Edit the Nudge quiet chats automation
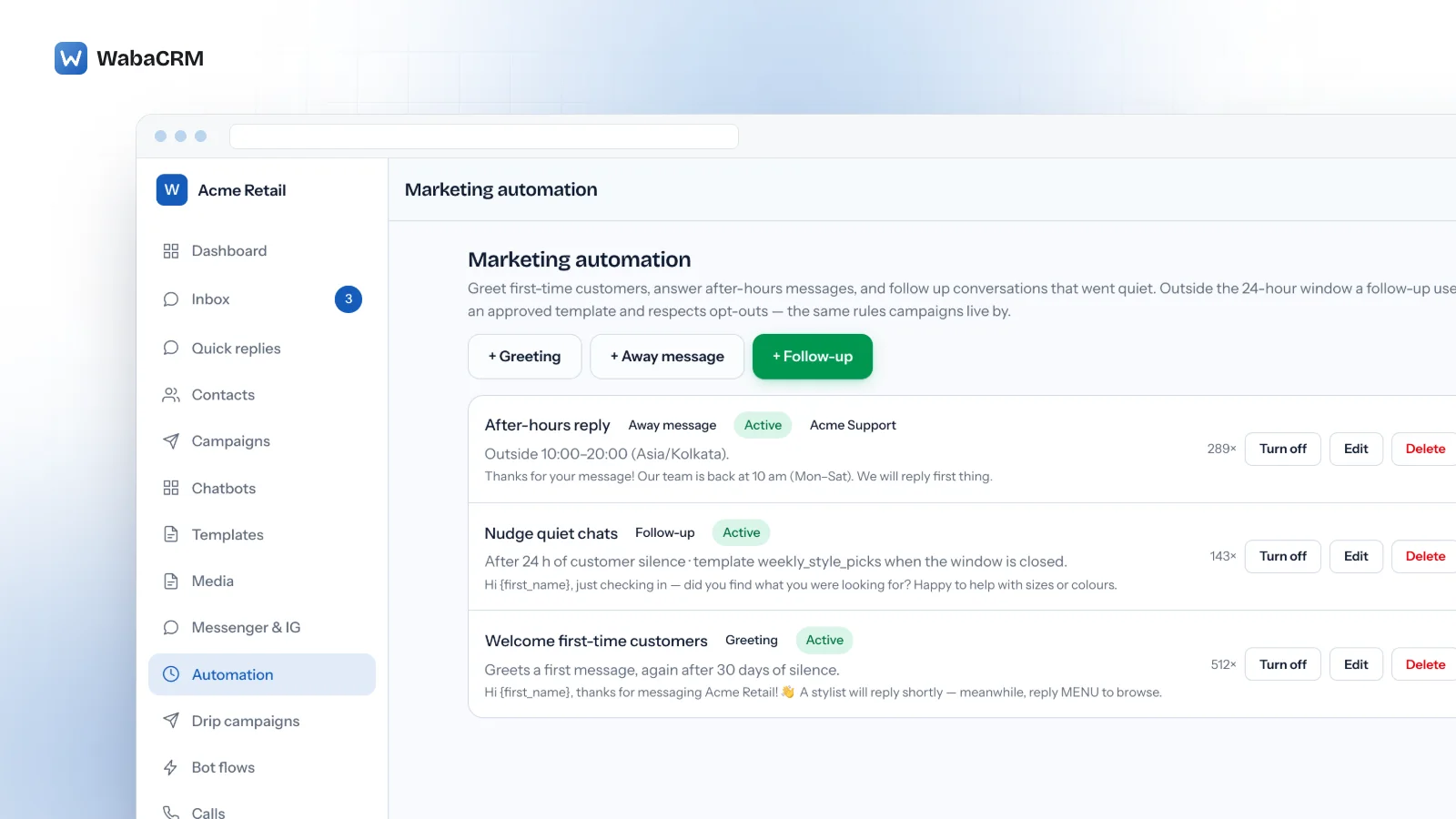1456x819 pixels. pyautogui.click(x=1356, y=556)
